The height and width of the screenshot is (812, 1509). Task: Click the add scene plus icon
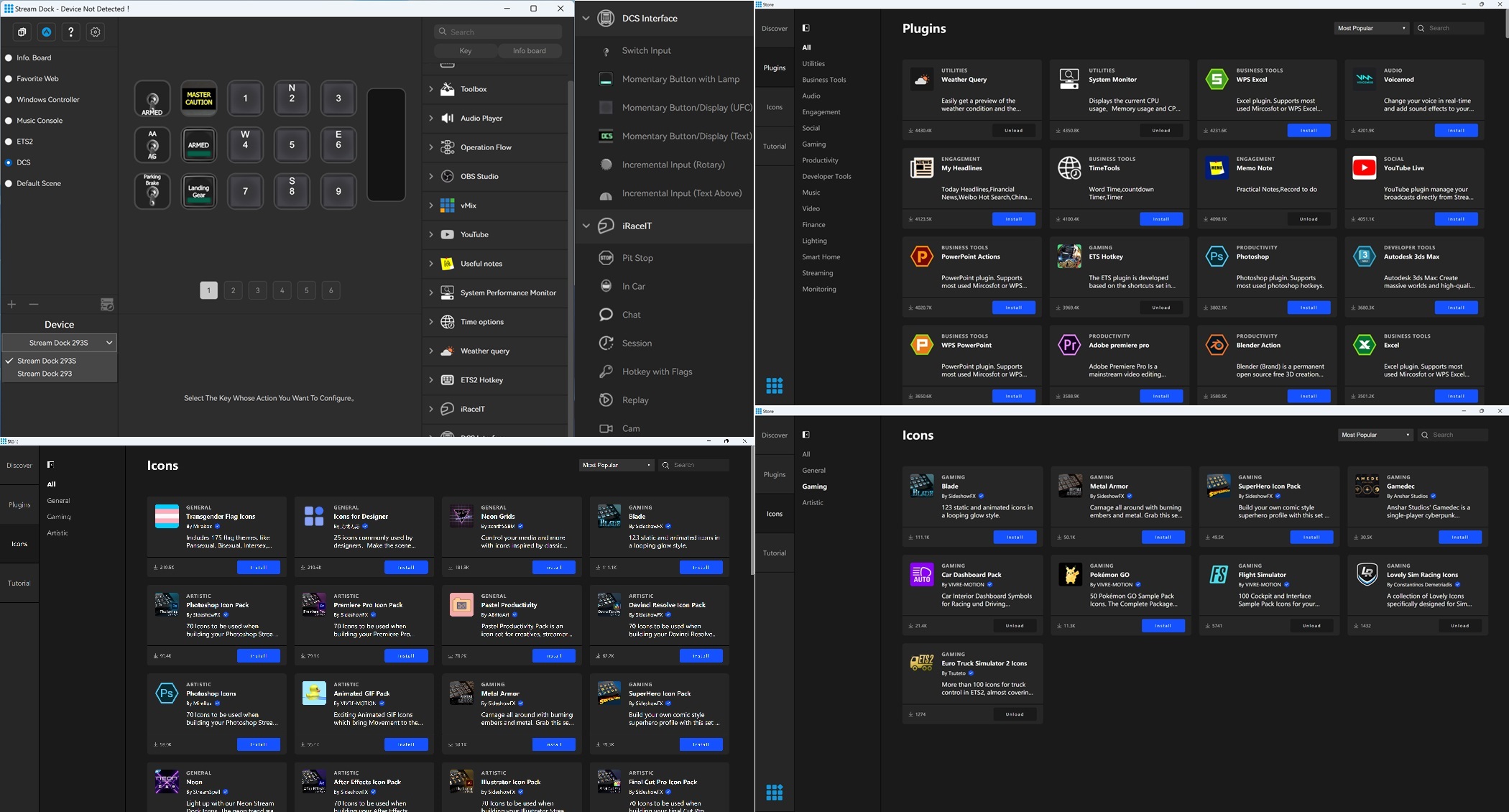[11, 305]
